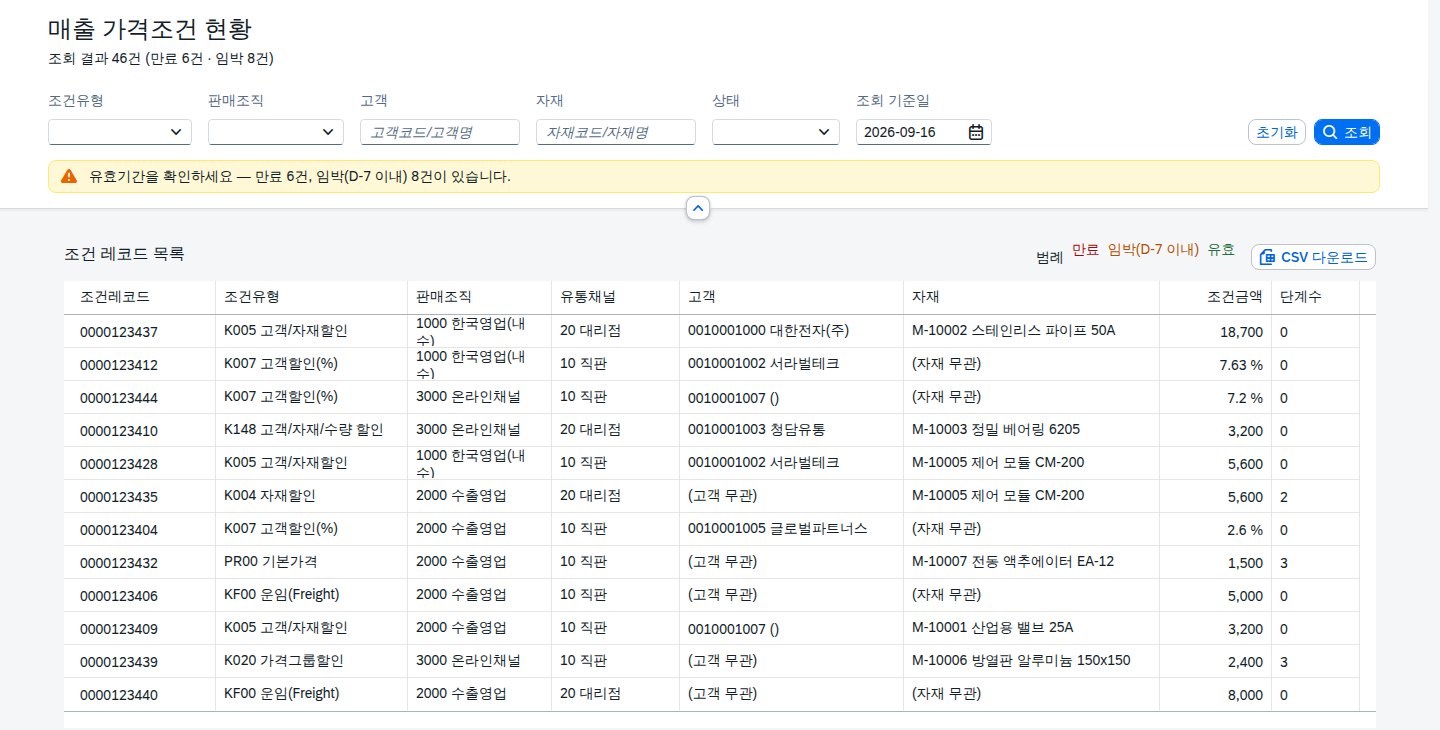
Task: Sort by 조건유형 column header
Action: [x=312, y=297]
